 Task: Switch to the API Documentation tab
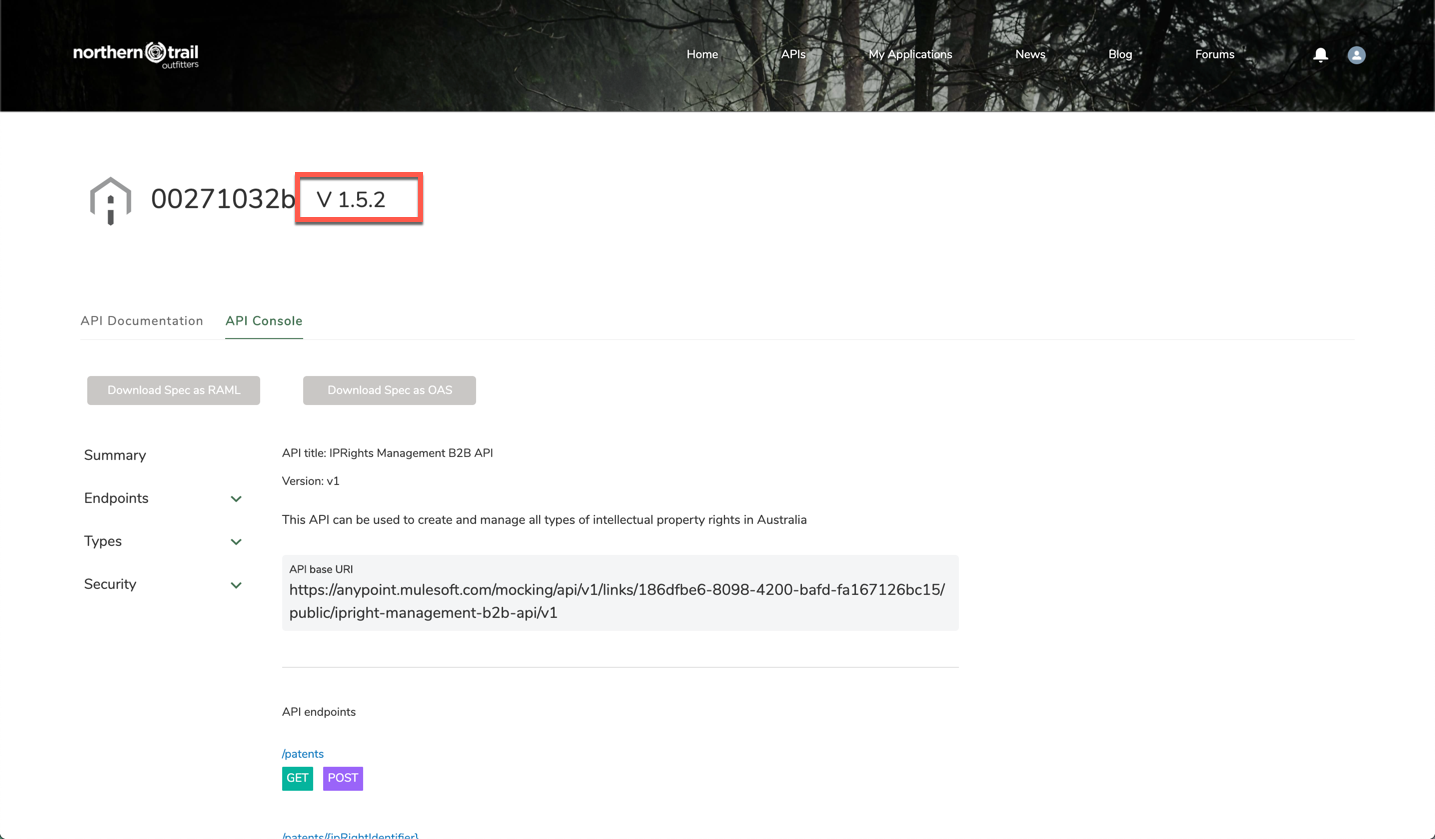tap(142, 321)
